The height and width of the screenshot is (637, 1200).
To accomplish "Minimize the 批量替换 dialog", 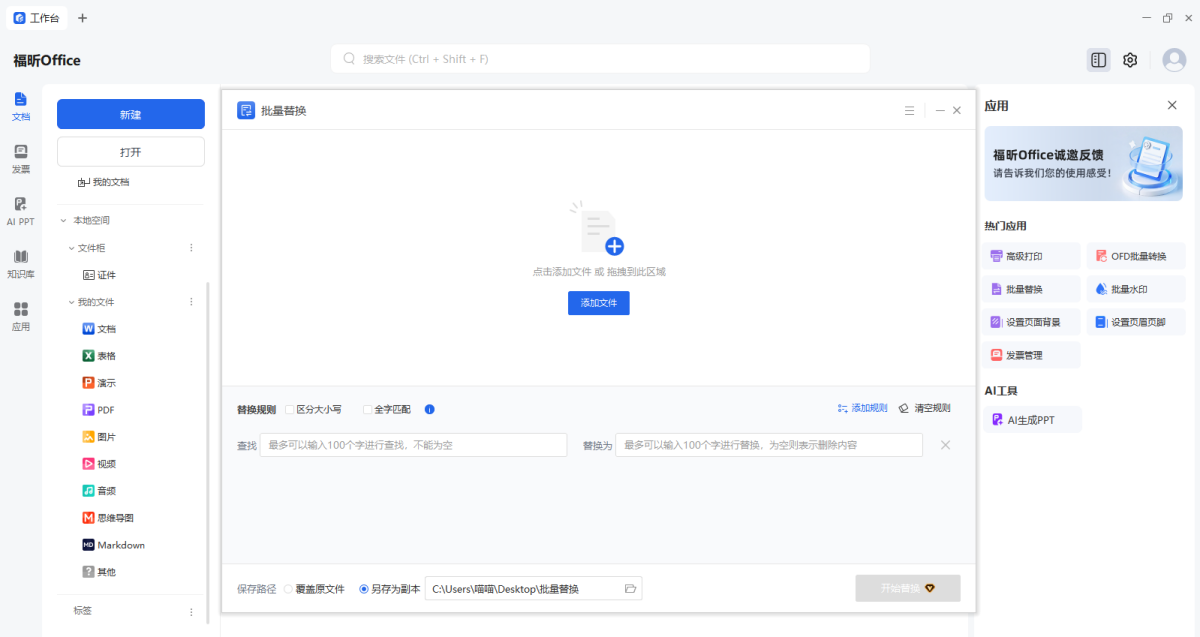I will point(940,111).
